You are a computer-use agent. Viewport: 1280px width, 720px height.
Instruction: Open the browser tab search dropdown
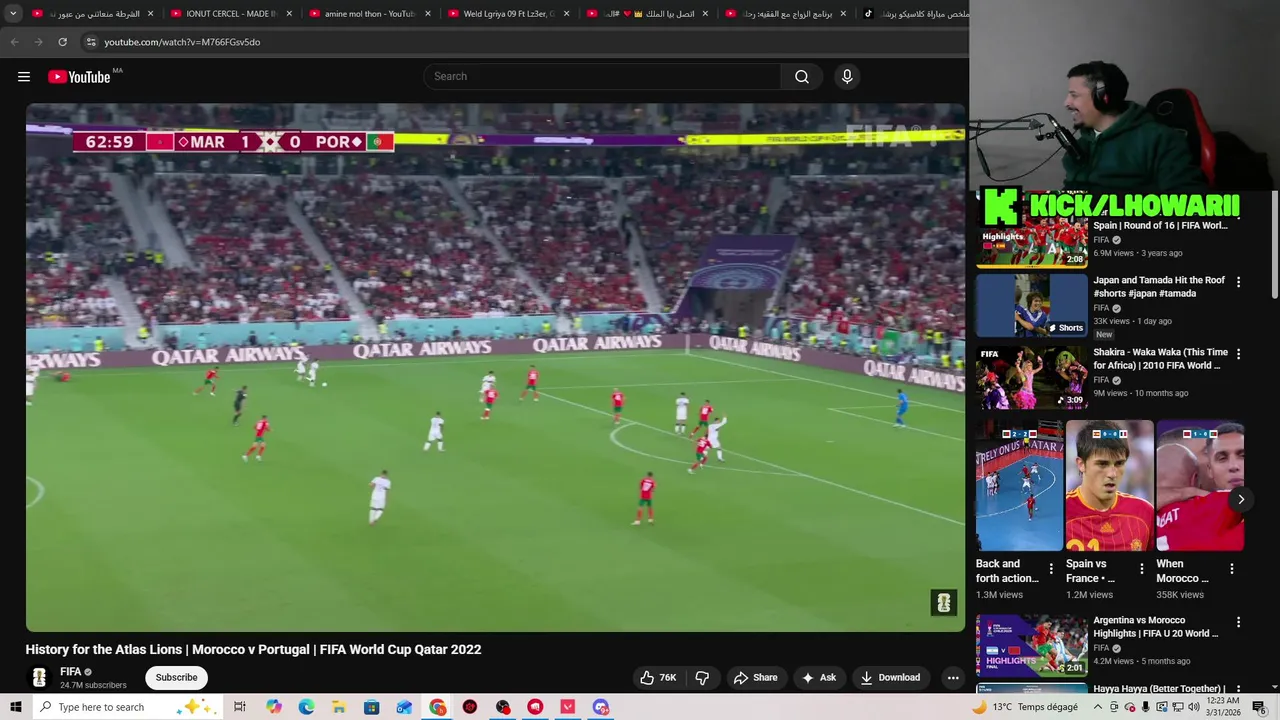tap(13, 14)
